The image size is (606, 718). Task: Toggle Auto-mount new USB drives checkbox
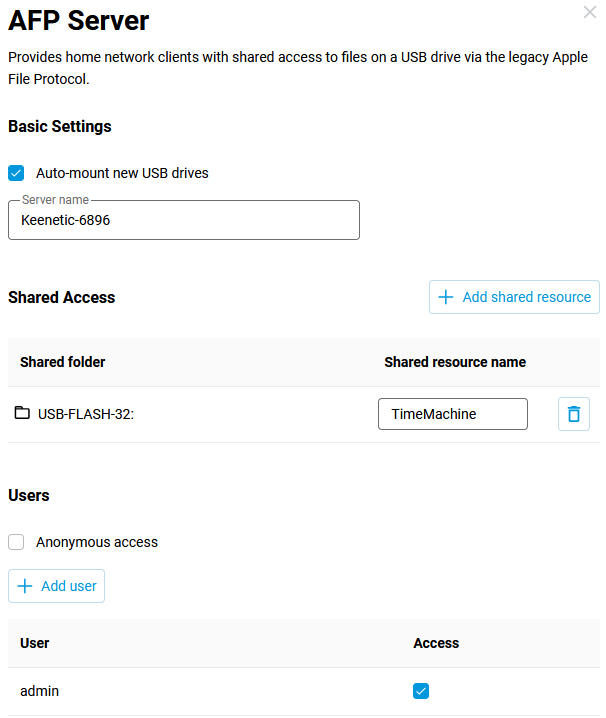(16, 173)
